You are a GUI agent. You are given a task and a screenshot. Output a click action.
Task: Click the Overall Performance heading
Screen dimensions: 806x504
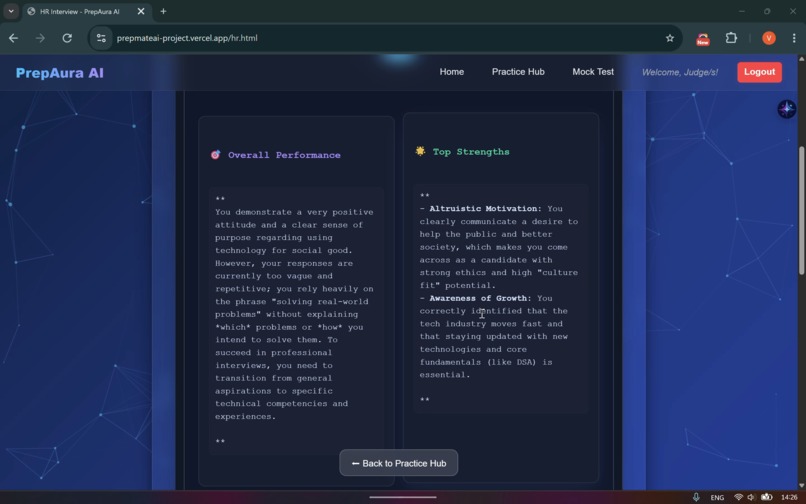tap(284, 155)
